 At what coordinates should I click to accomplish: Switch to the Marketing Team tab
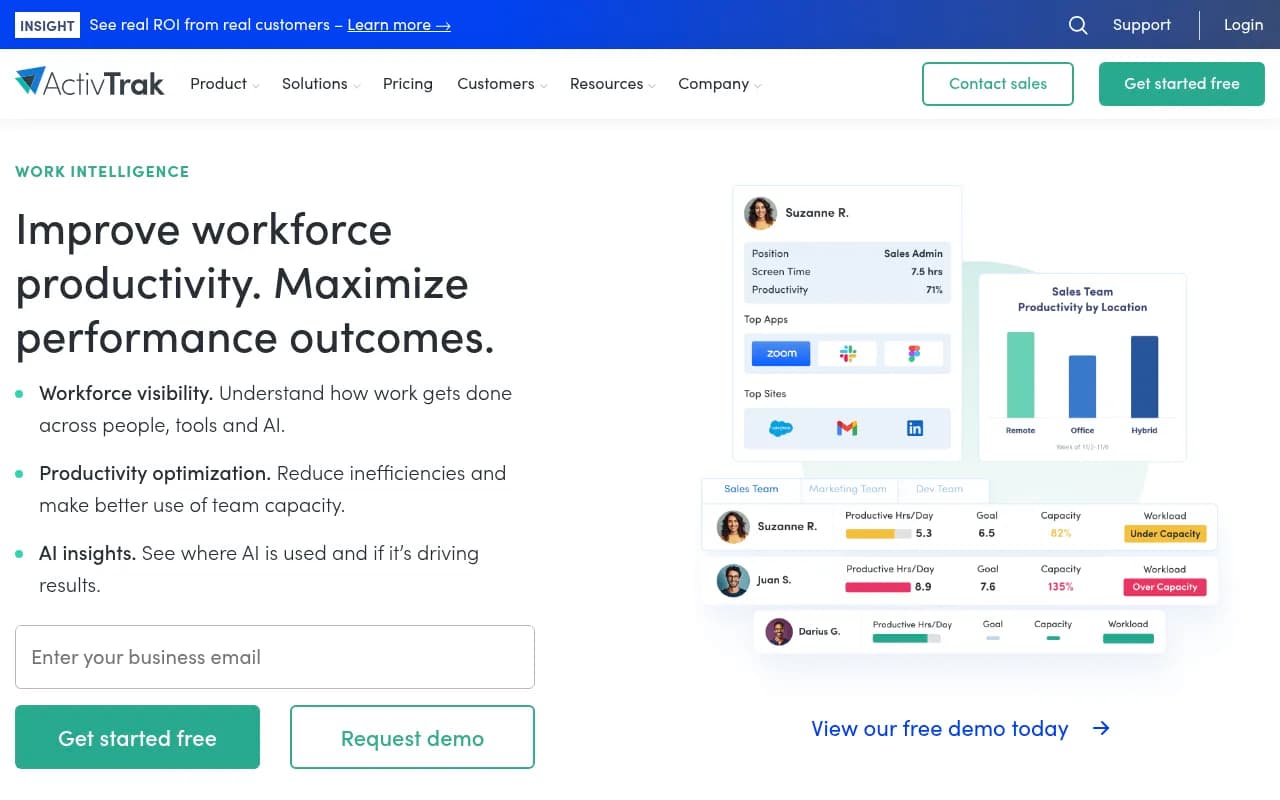847,489
